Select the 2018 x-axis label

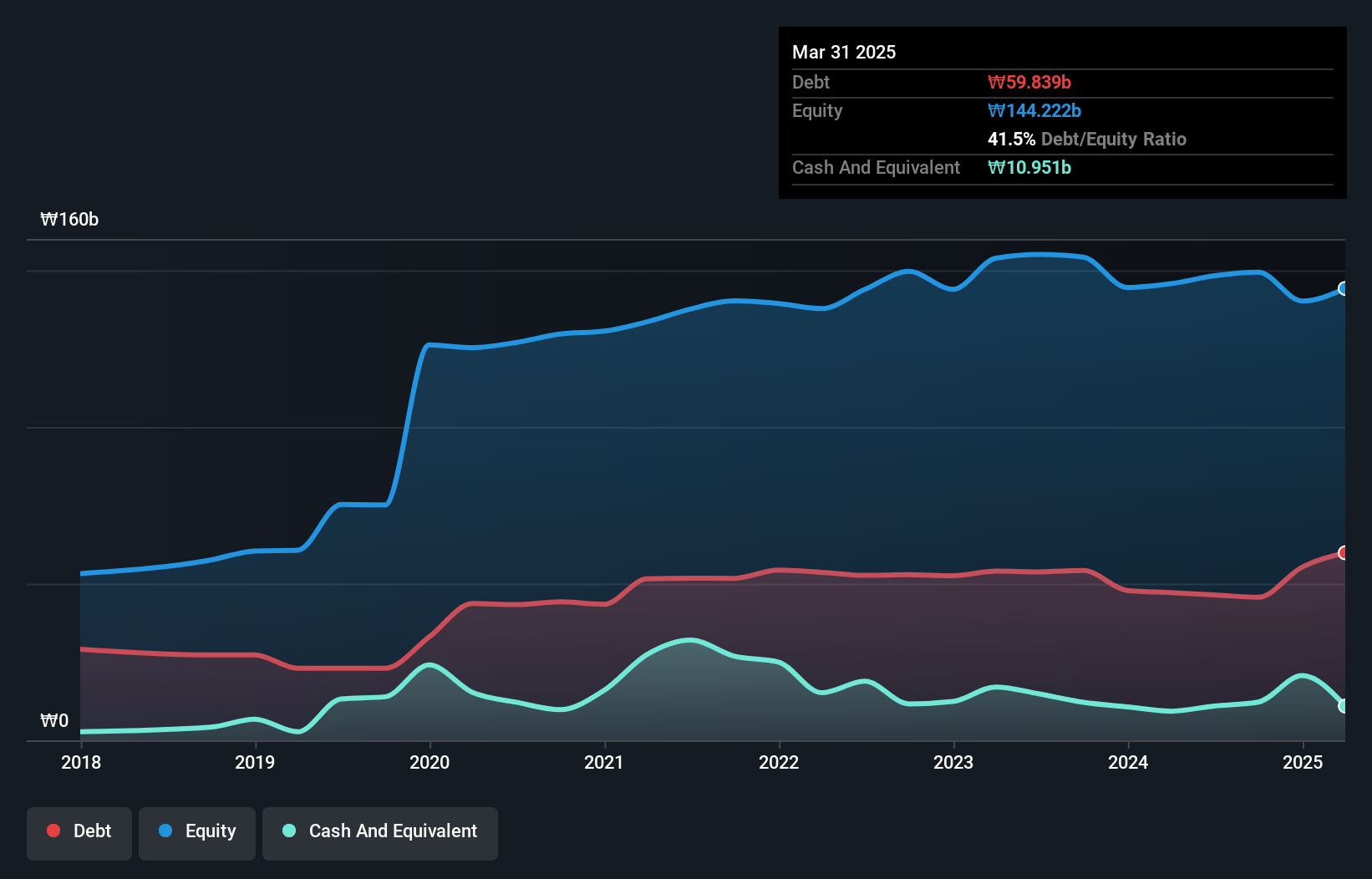(81, 762)
